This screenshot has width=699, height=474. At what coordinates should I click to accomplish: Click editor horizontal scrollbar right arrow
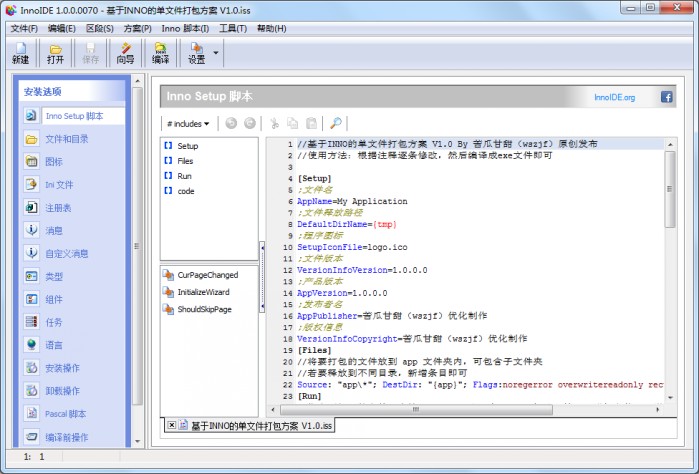[658, 409]
